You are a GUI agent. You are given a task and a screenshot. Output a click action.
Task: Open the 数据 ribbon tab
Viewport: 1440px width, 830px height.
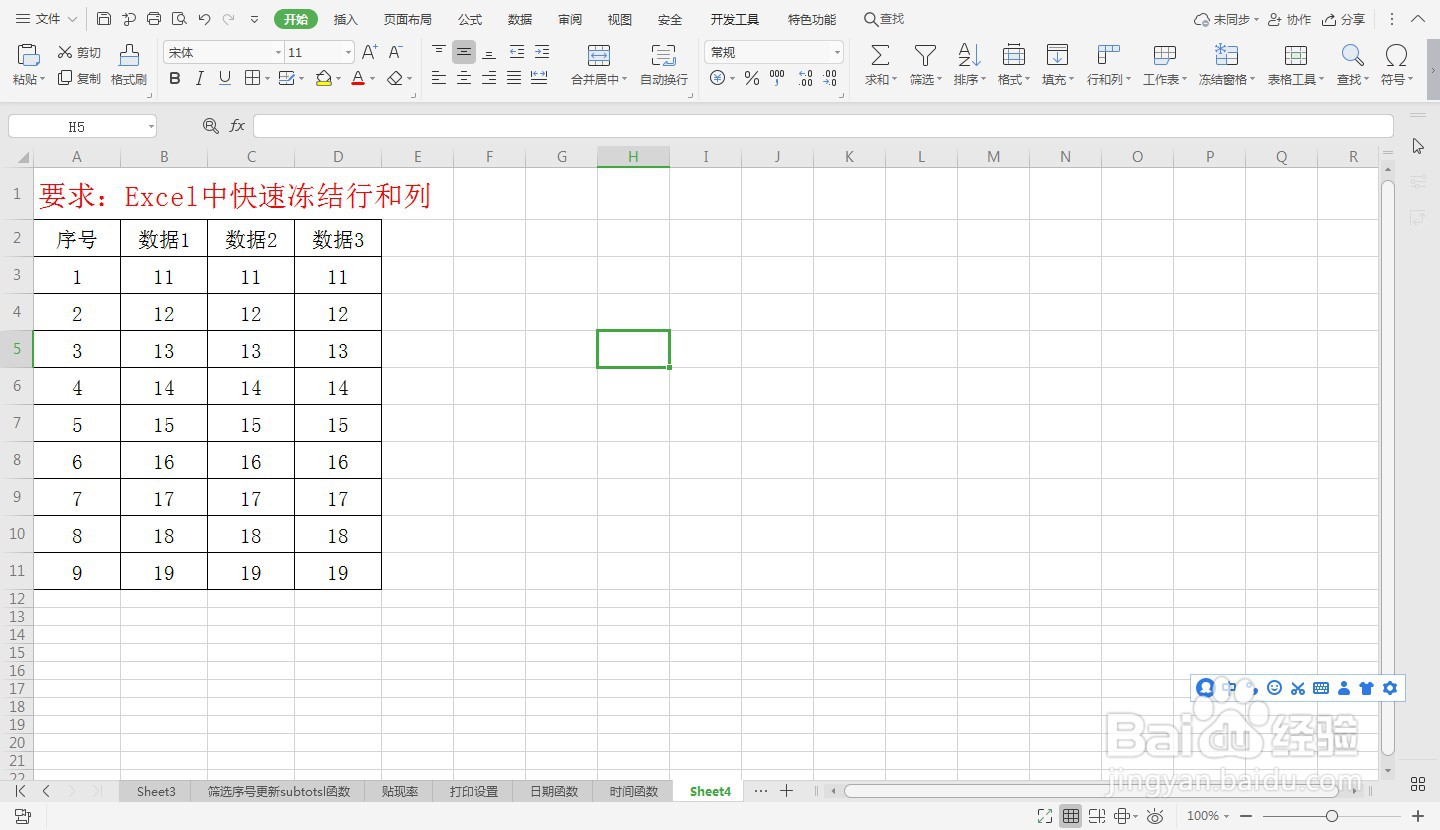(520, 19)
